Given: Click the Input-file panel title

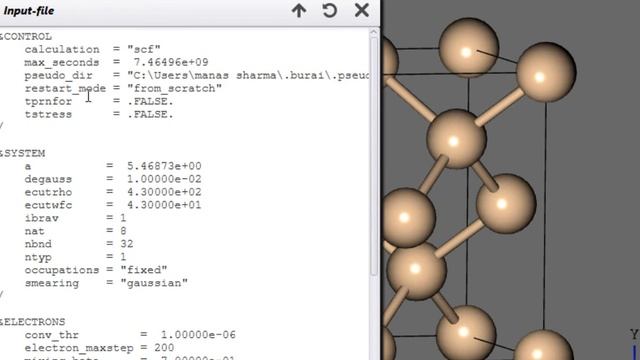Looking at the screenshot, I should coord(29,11).
